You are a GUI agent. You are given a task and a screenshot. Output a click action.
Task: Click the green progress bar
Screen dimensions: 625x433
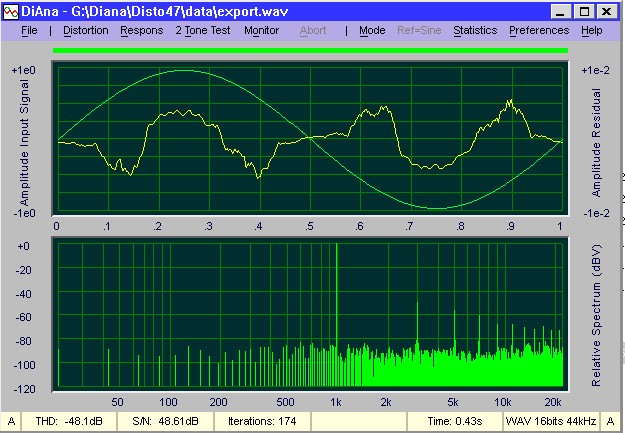pos(310,51)
